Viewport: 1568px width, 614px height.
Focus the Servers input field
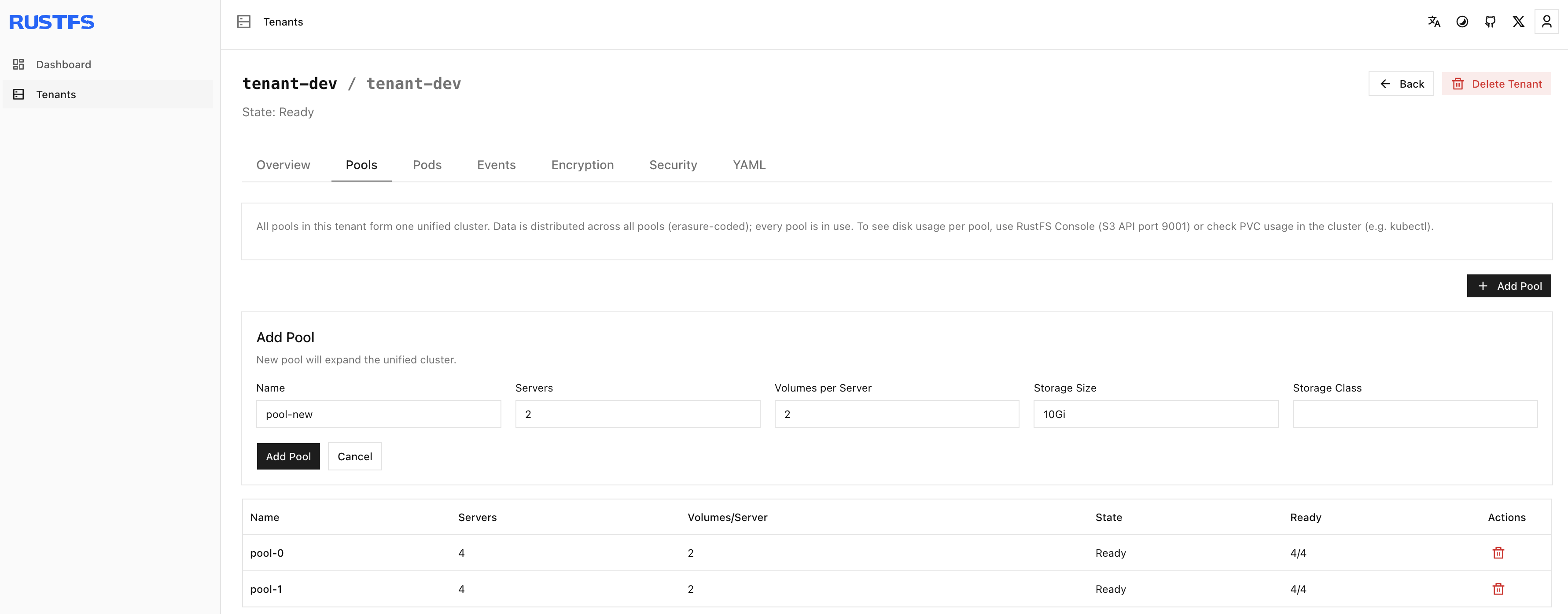pyautogui.click(x=637, y=414)
